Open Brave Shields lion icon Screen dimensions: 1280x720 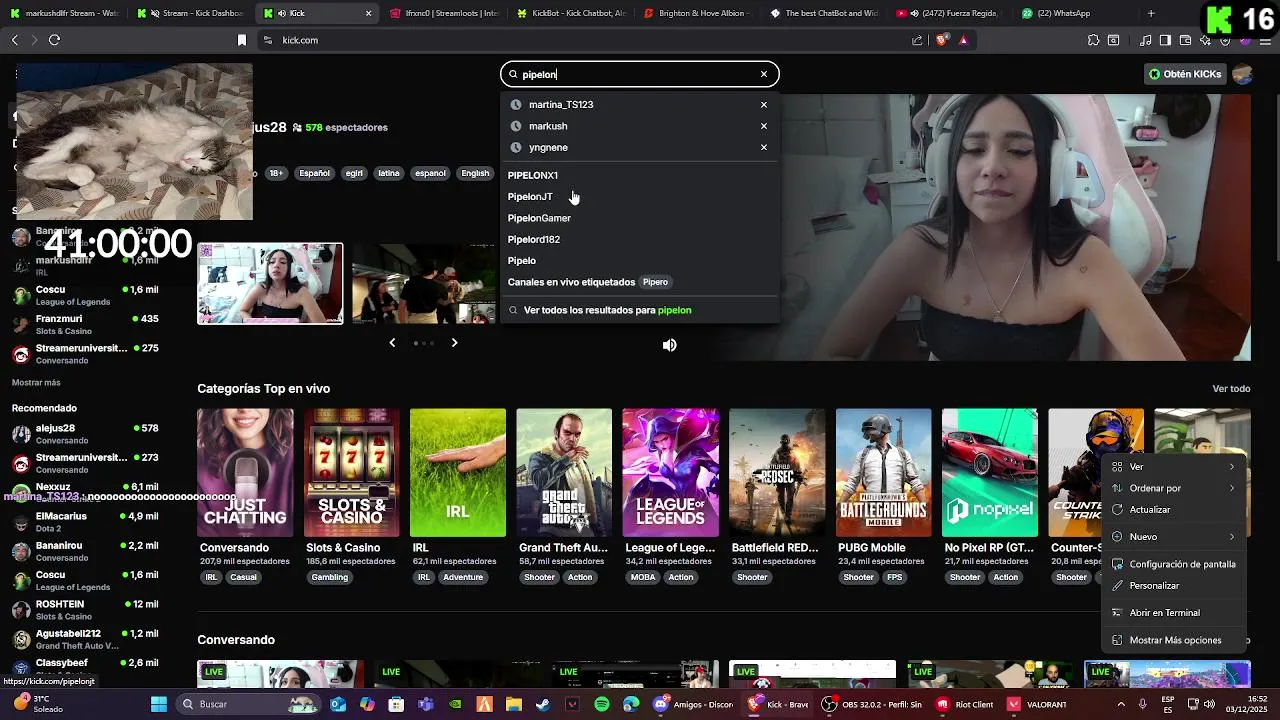pyautogui.click(x=941, y=40)
